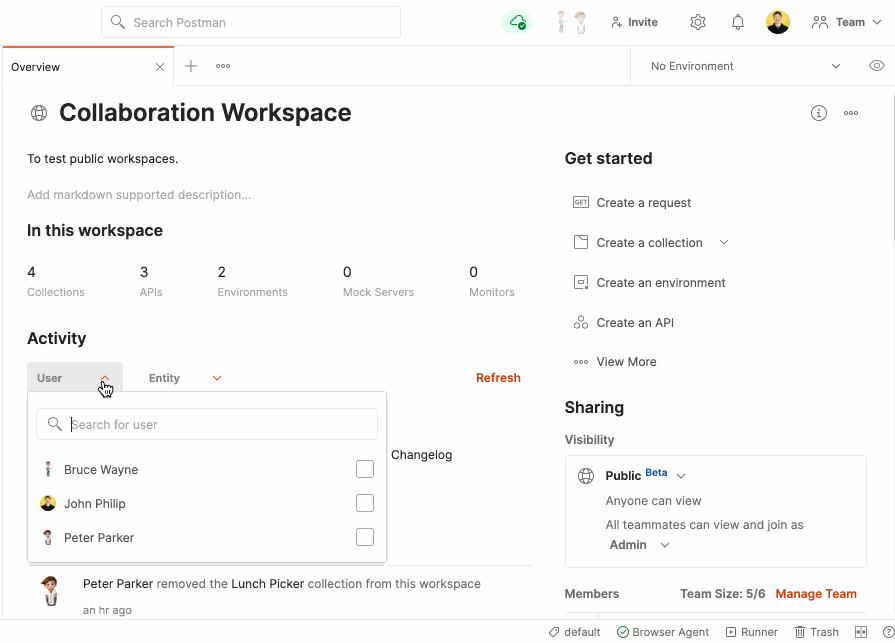
Task: Check the John Philip checkbox
Action: [x=365, y=503]
